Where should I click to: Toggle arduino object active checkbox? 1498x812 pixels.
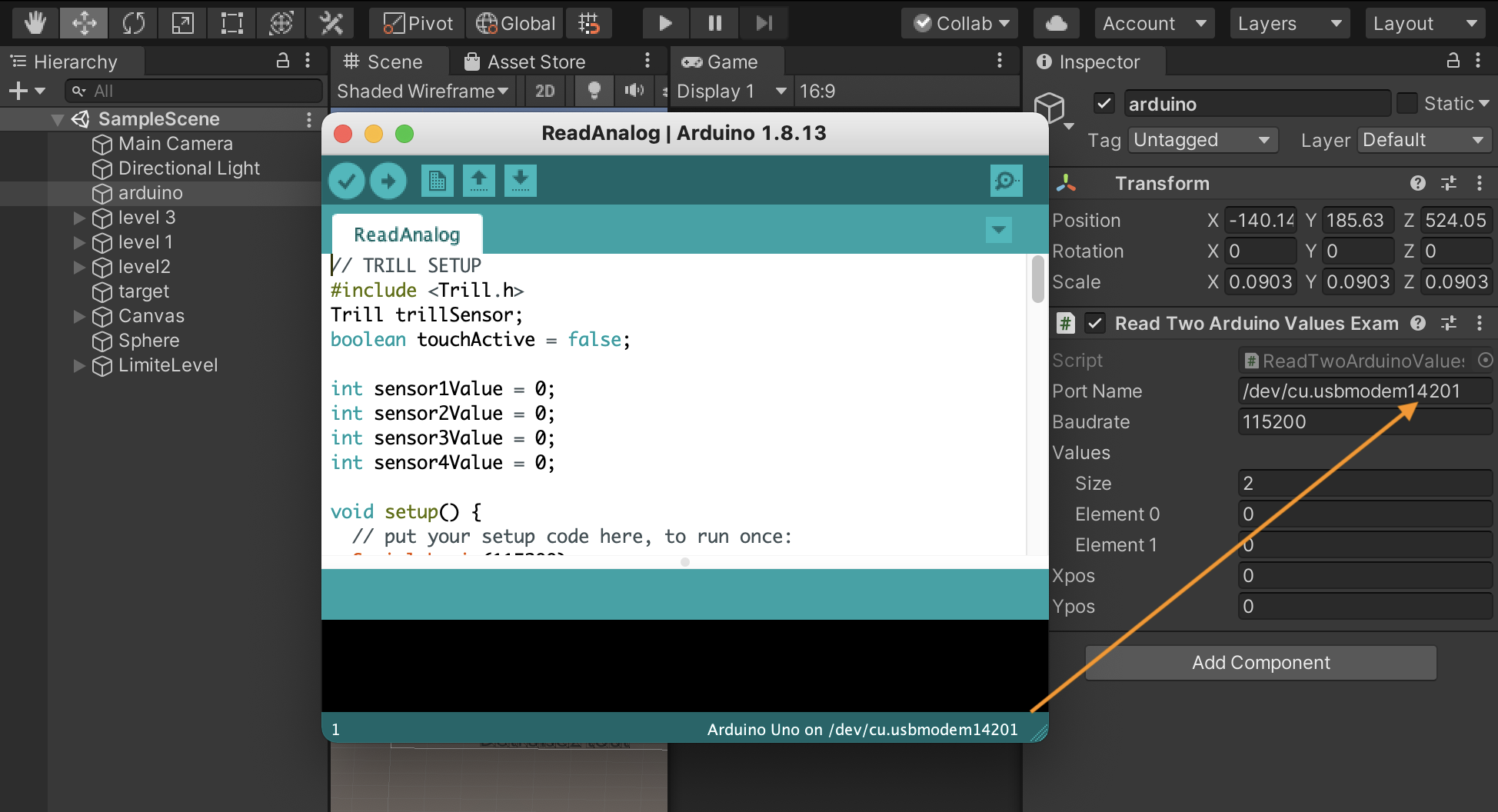click(1104, 103)
